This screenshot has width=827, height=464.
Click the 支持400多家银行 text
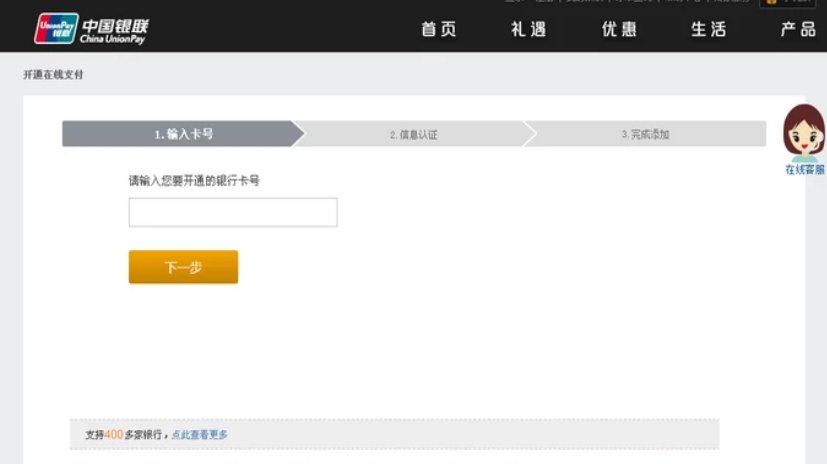point(123,434)
